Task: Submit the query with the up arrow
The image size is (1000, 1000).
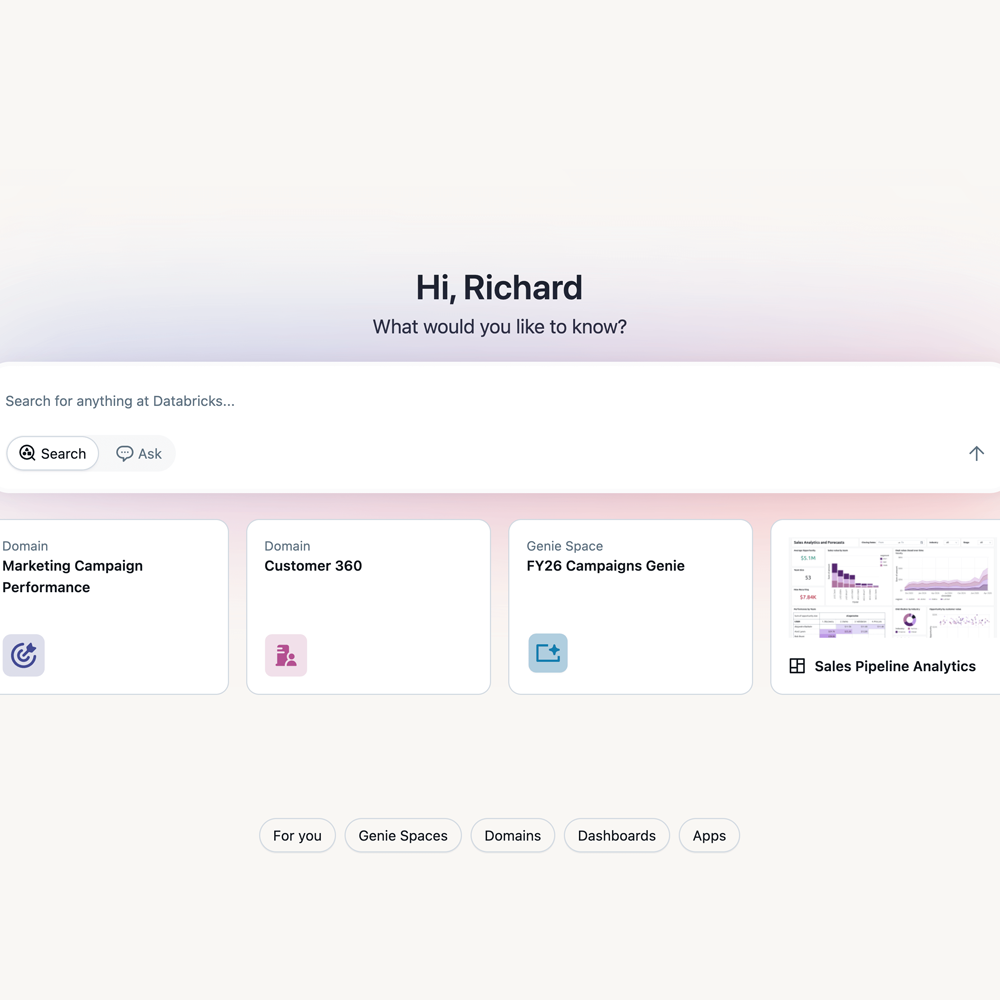Action: click(x=976, y=453)
